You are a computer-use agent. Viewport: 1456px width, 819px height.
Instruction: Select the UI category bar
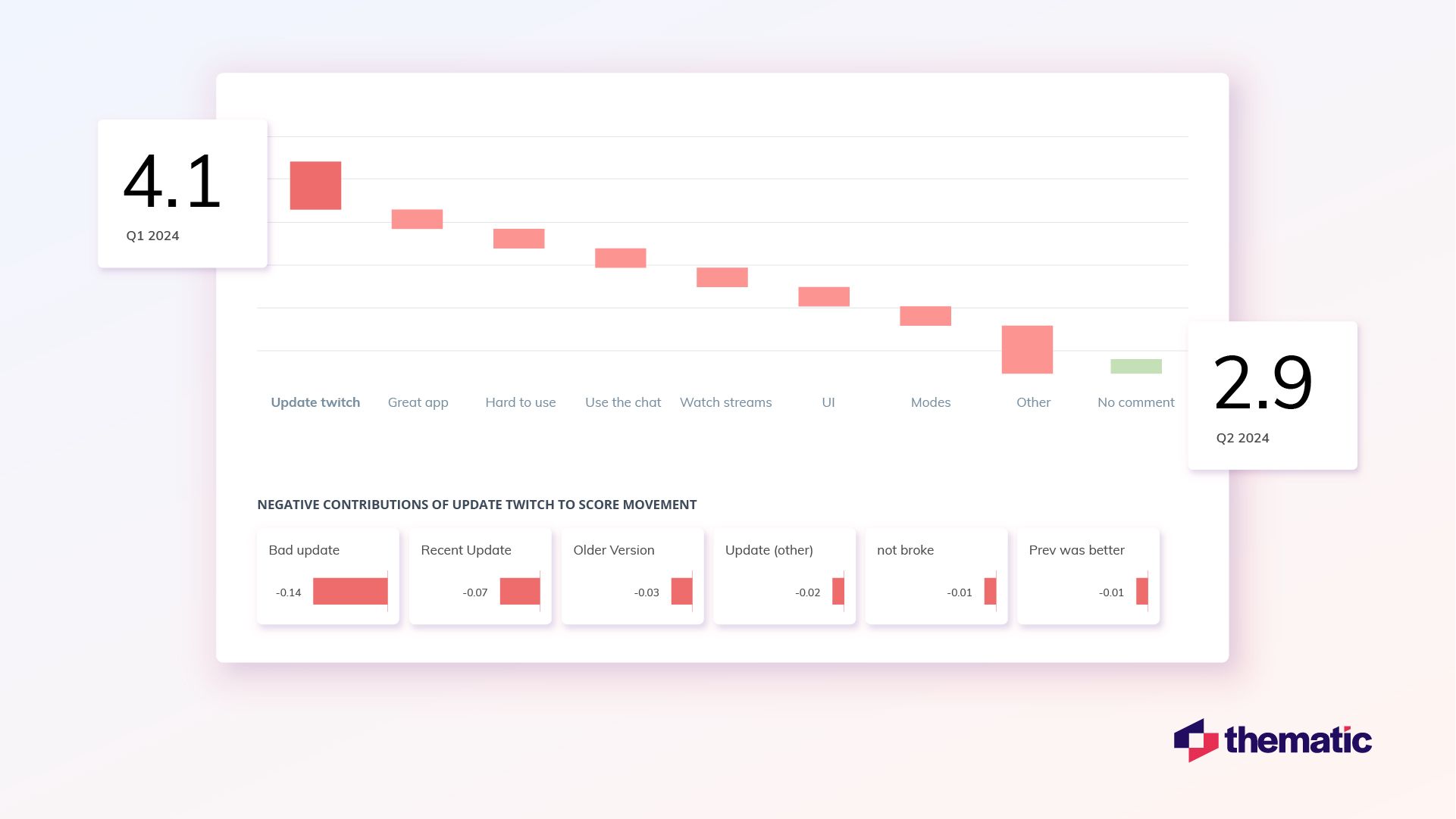click(822, 295)
